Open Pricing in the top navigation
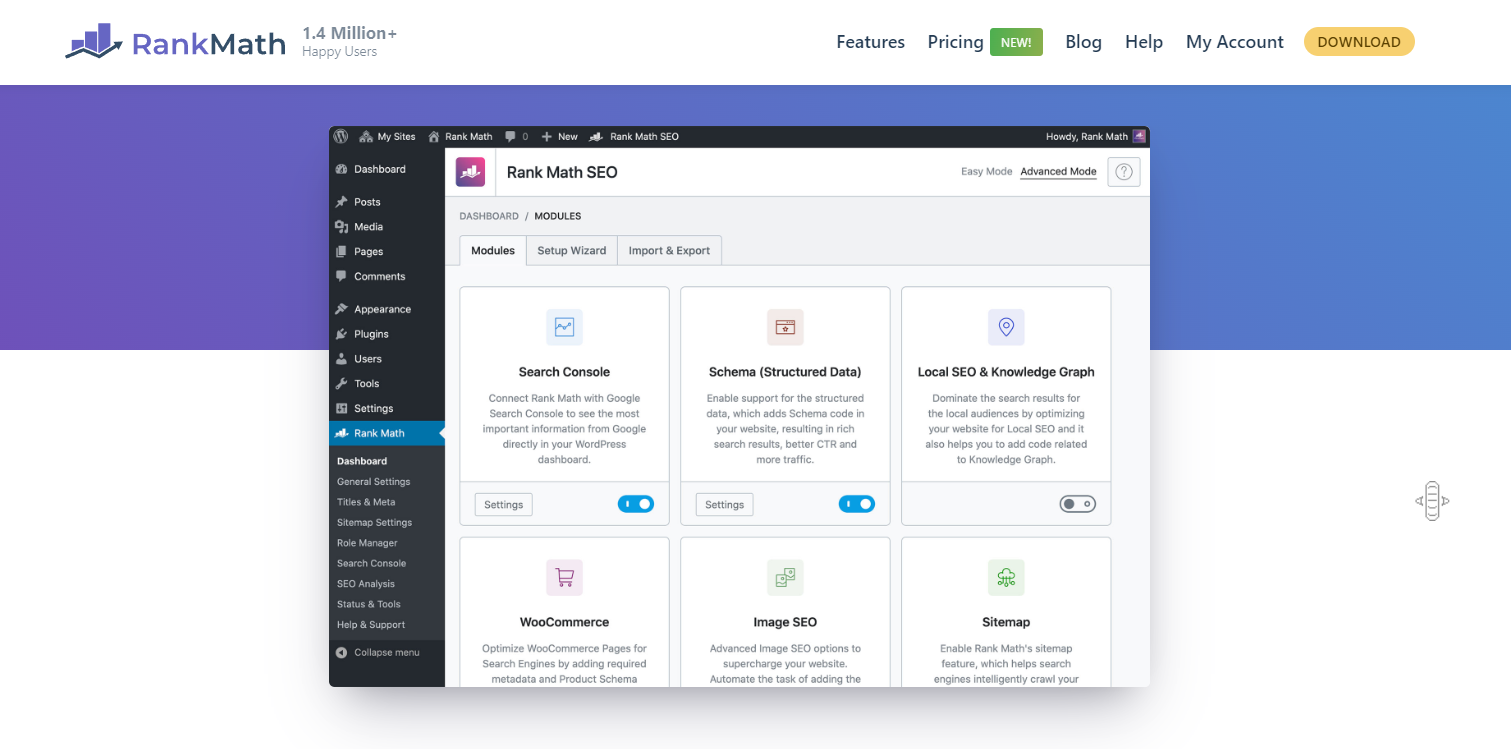The image size is (1511, 749). [956, 42]
